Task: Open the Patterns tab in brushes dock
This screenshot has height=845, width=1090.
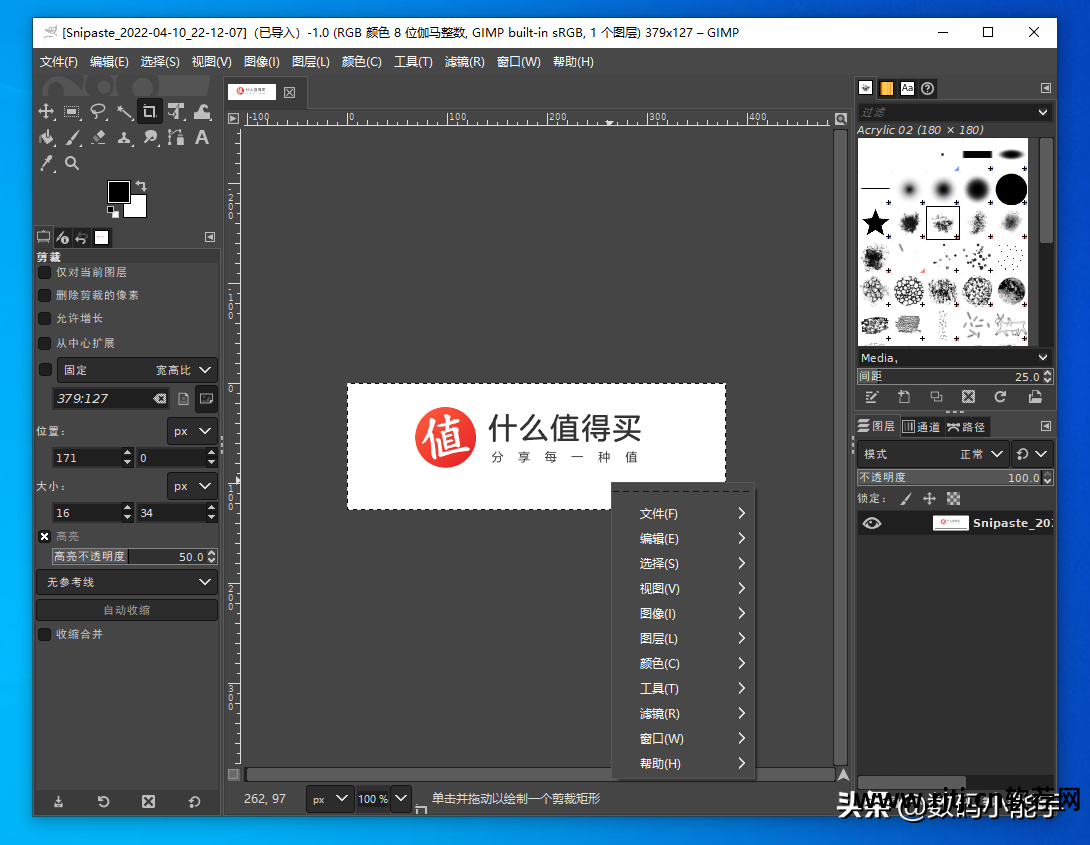Action: (886, 88)
